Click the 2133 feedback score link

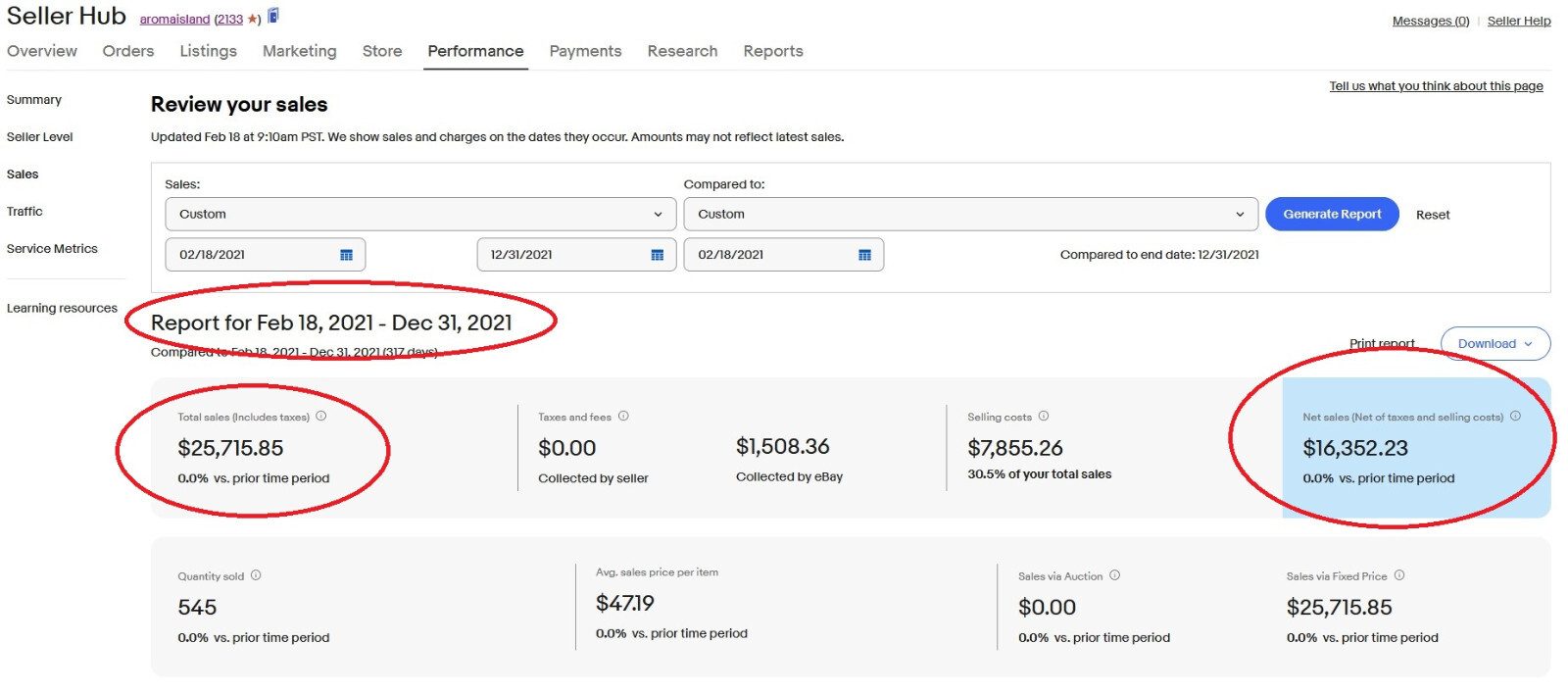(229, 20)
